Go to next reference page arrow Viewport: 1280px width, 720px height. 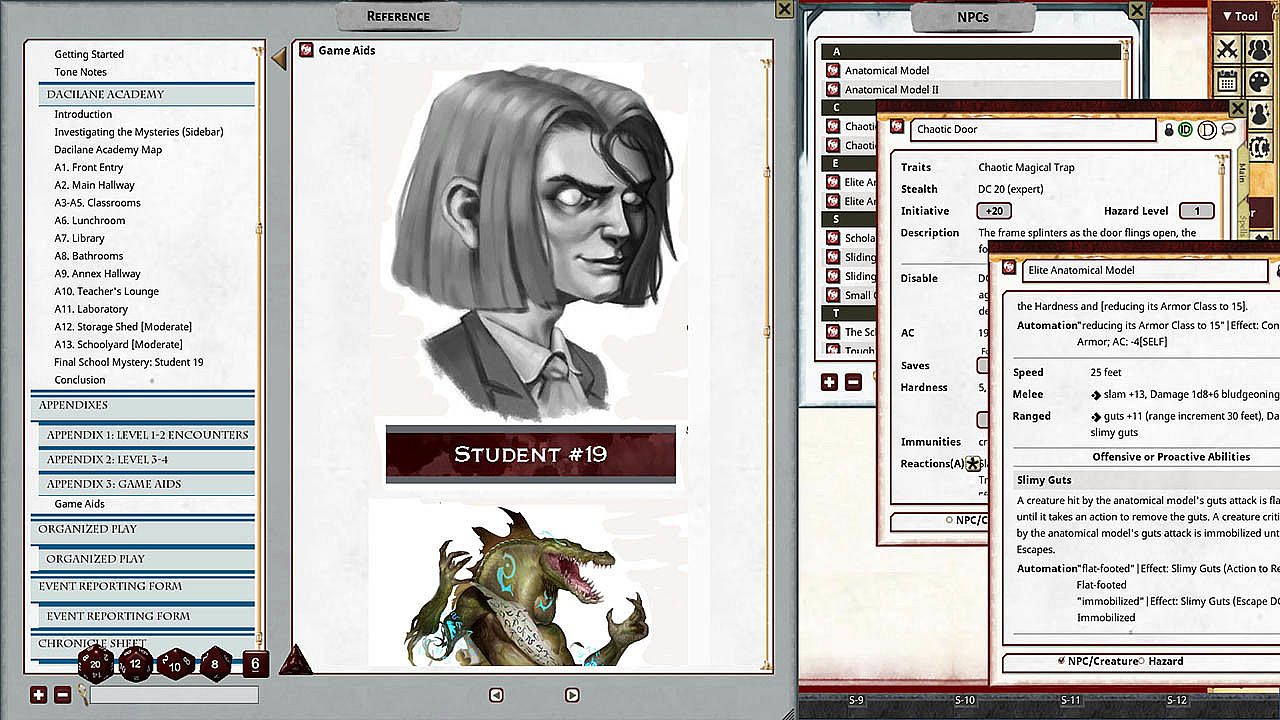(572, 695)
